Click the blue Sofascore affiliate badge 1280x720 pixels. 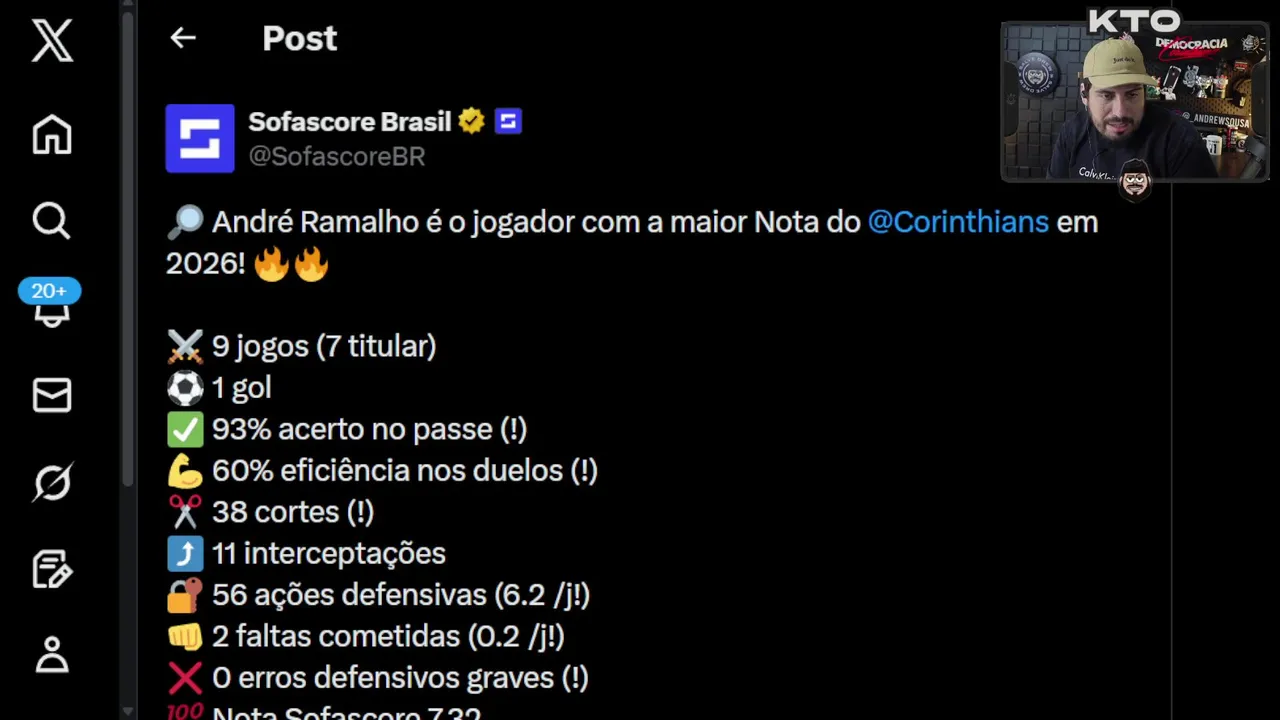[x=508, y=122]
